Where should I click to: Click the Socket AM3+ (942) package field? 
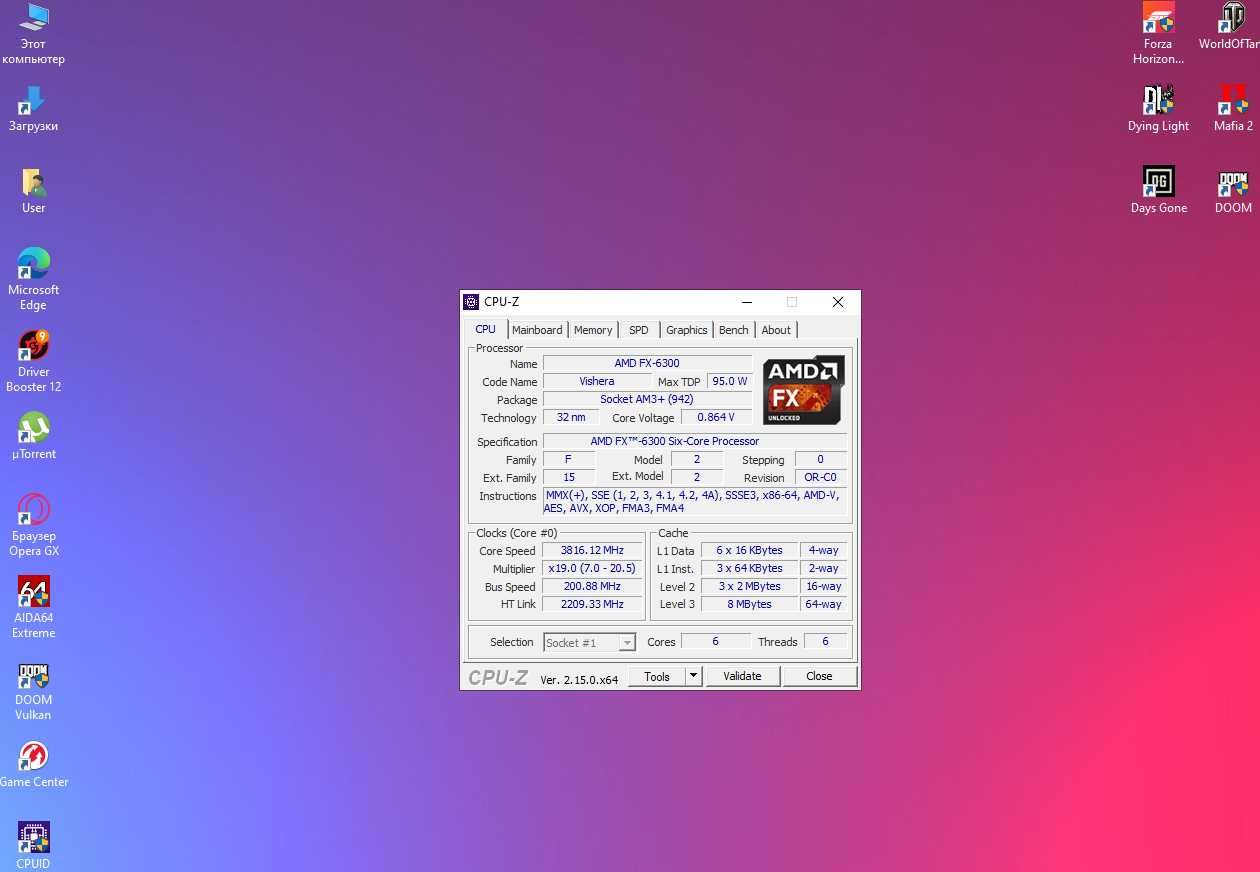pos(647,399)
